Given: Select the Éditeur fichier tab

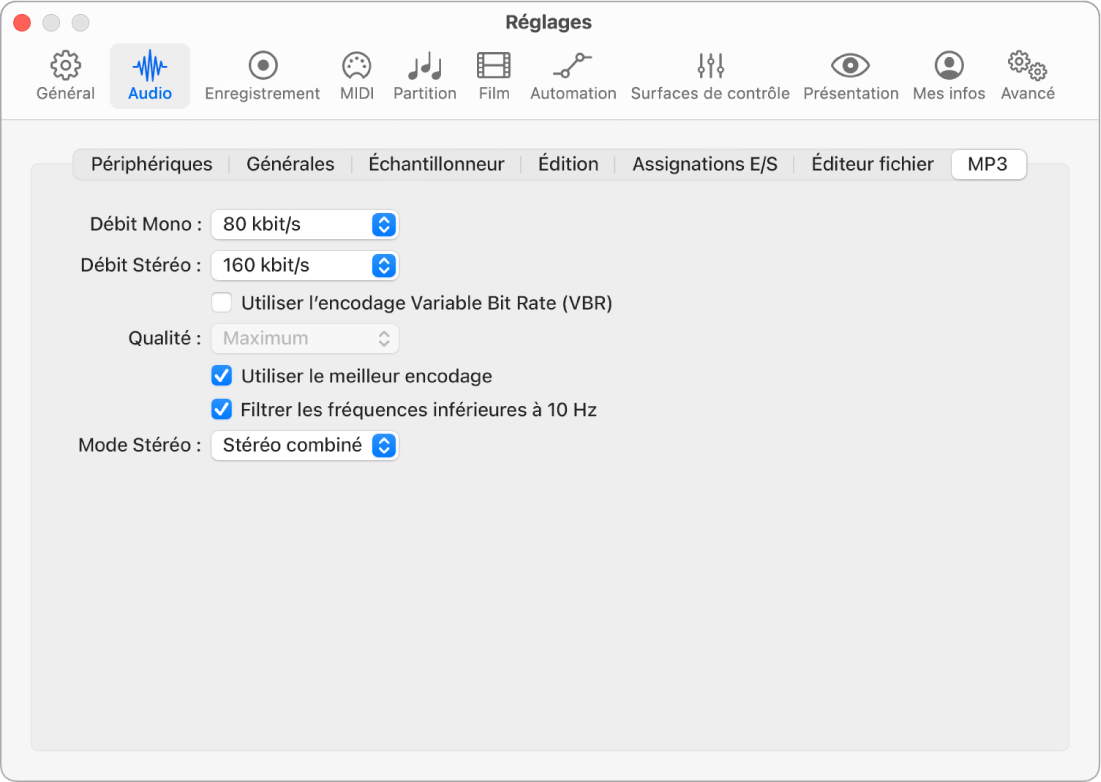Looking at the screenshot, I should click(x=872, y=164).
